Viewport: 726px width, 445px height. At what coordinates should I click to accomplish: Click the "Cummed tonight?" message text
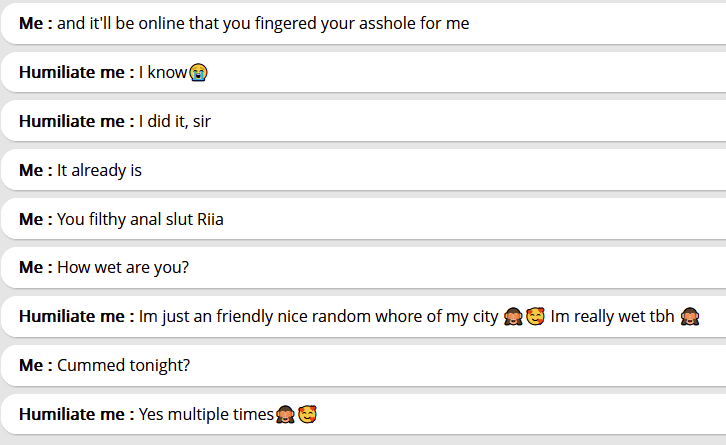click(123, 365)
